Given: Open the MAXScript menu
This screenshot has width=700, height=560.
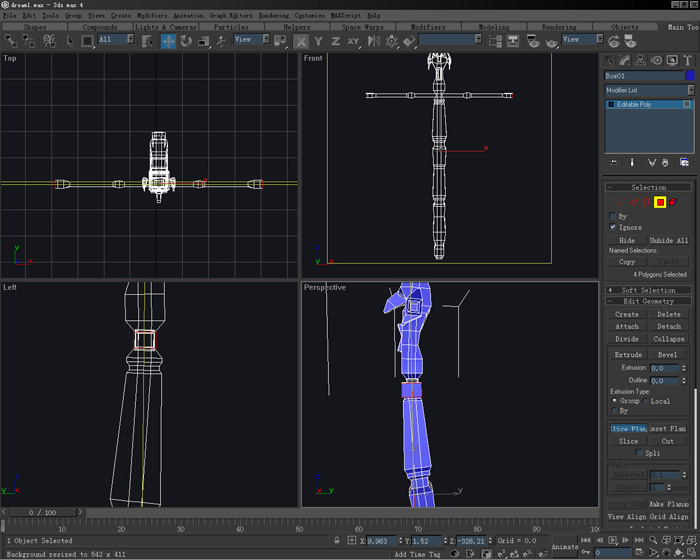Looking at the screenshot, I should [x=346, y=15].
